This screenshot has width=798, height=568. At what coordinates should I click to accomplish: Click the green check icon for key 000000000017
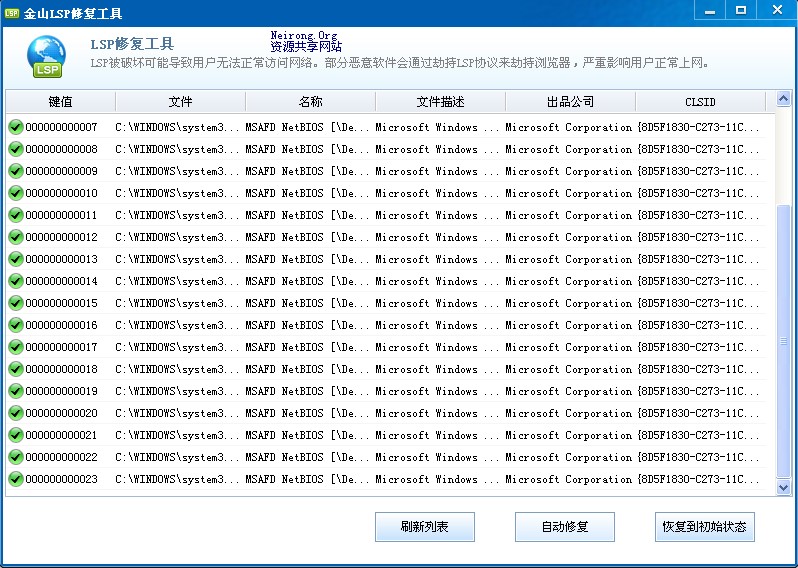point(16,347)
